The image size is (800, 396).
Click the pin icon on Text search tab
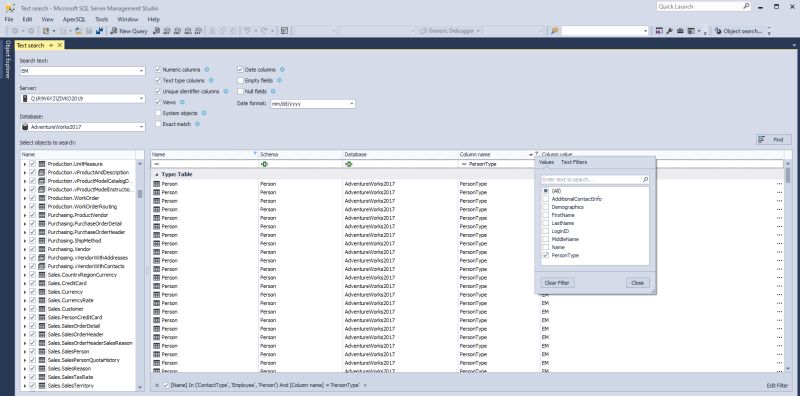(x=52, y=45)
